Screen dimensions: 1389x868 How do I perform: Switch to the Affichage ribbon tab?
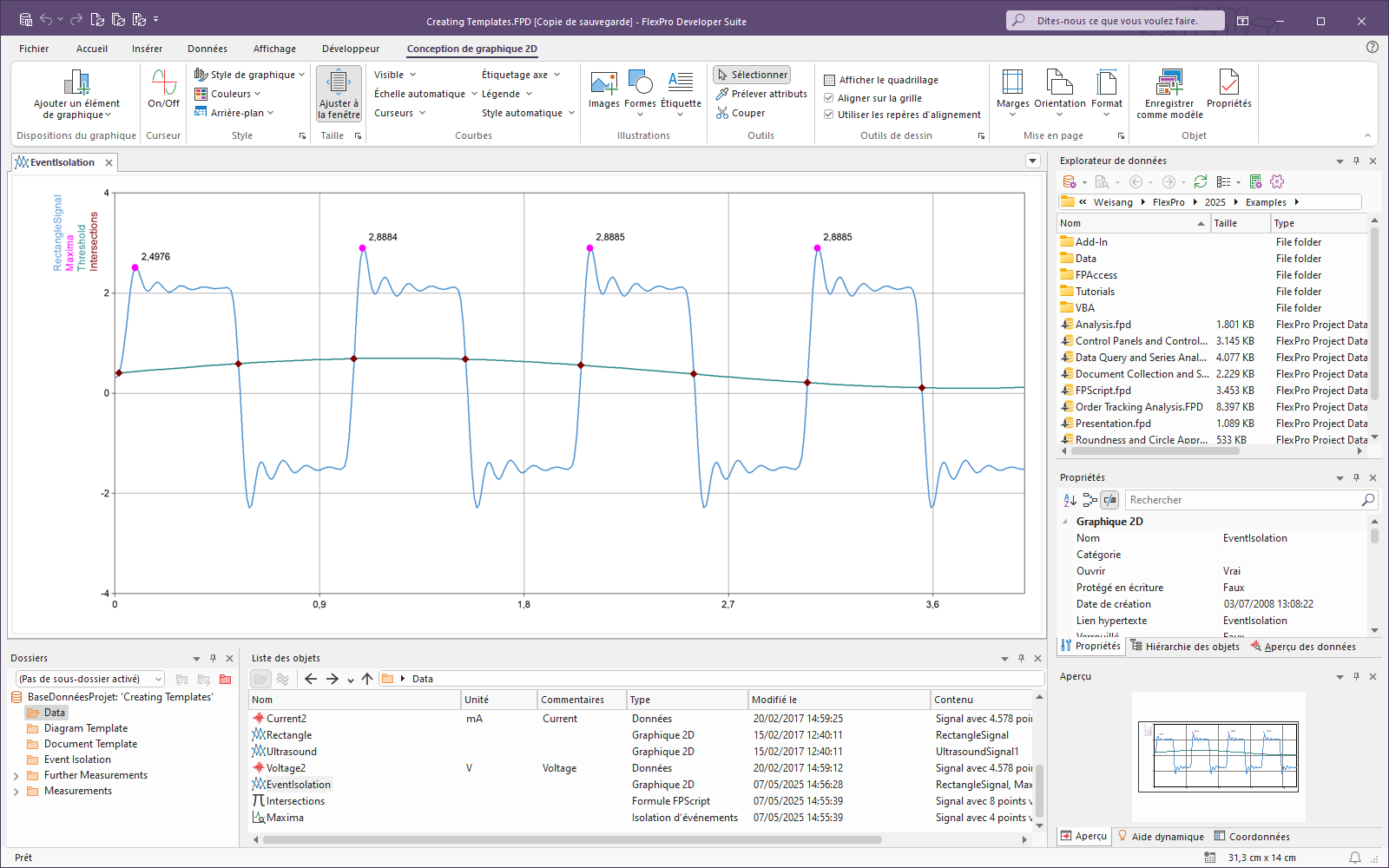point(274,49)
